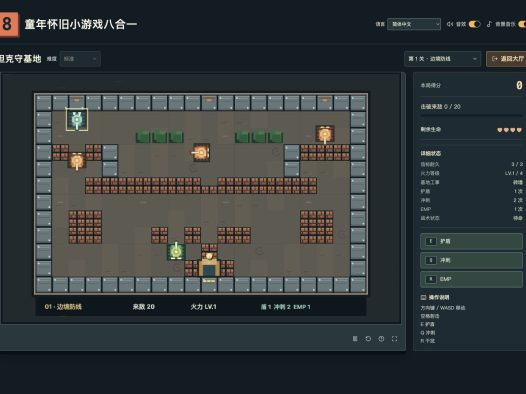Click the '火力 LV.1' firepower text

[x=203, y=306]
